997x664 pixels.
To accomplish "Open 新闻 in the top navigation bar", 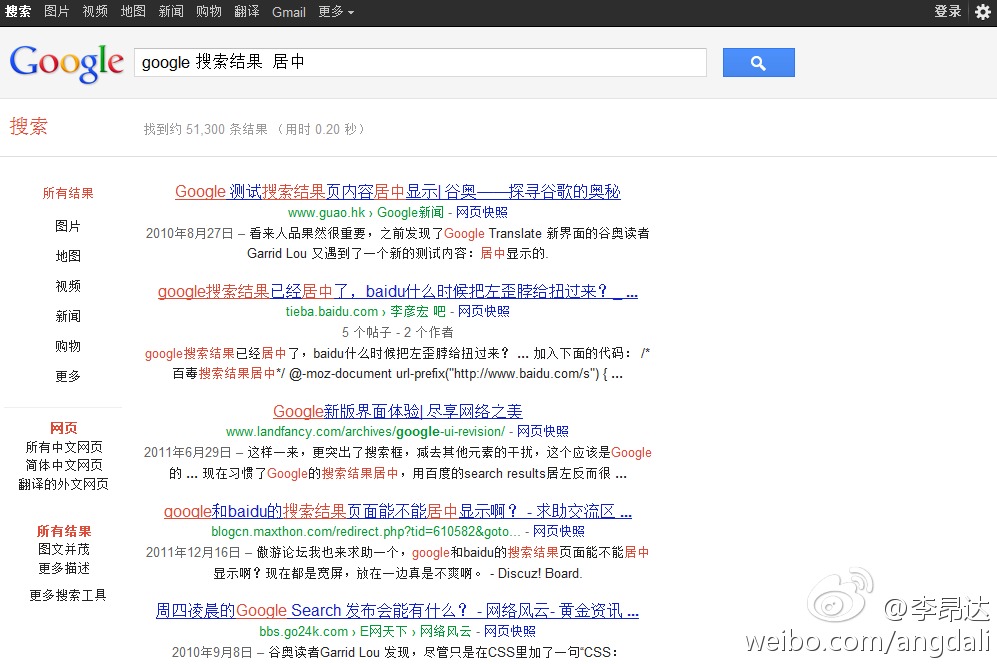I will click(x=171, y=11).
